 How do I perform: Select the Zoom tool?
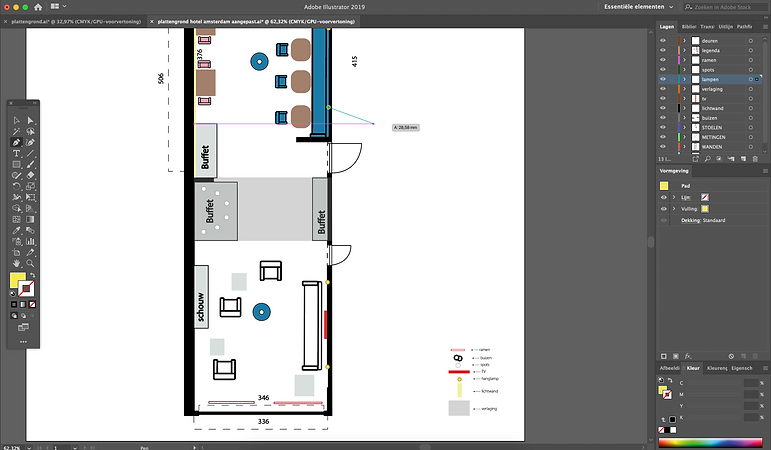(30, 263)
